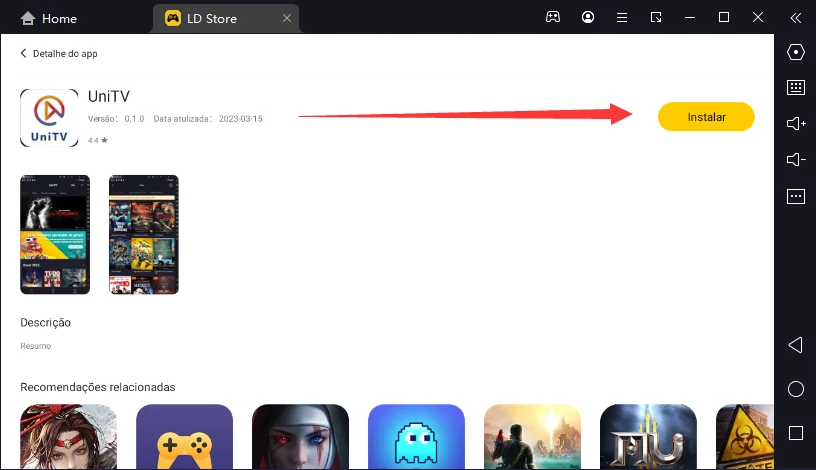Screen dimensions: 816x470
Task: Open the MU recommended game icon
Action: 648,437
